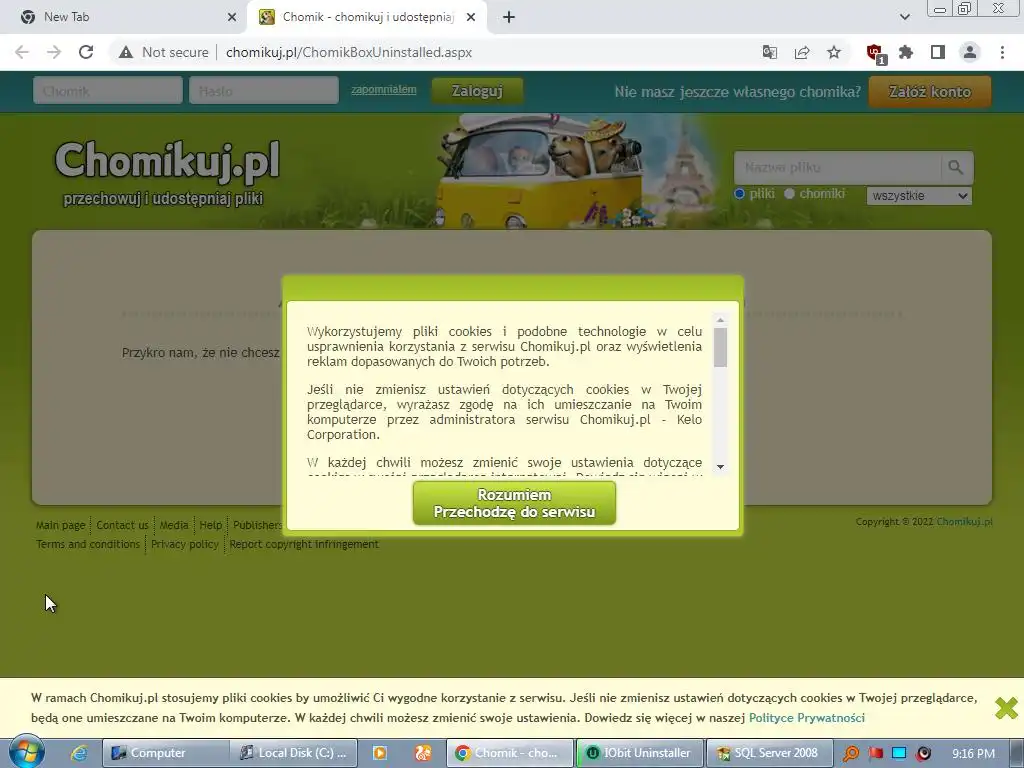Toggle the browser side panel icon
Viewport: 1024px width, 768px height.
[x=938, y=52]
